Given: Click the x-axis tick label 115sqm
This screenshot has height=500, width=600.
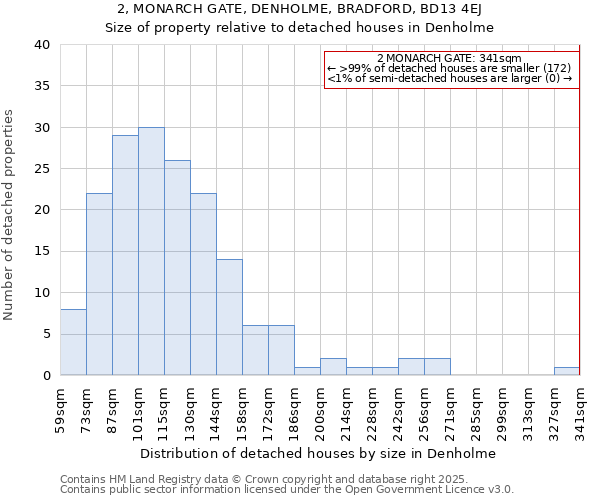Looking at the screenshot, I should [164, 414].
